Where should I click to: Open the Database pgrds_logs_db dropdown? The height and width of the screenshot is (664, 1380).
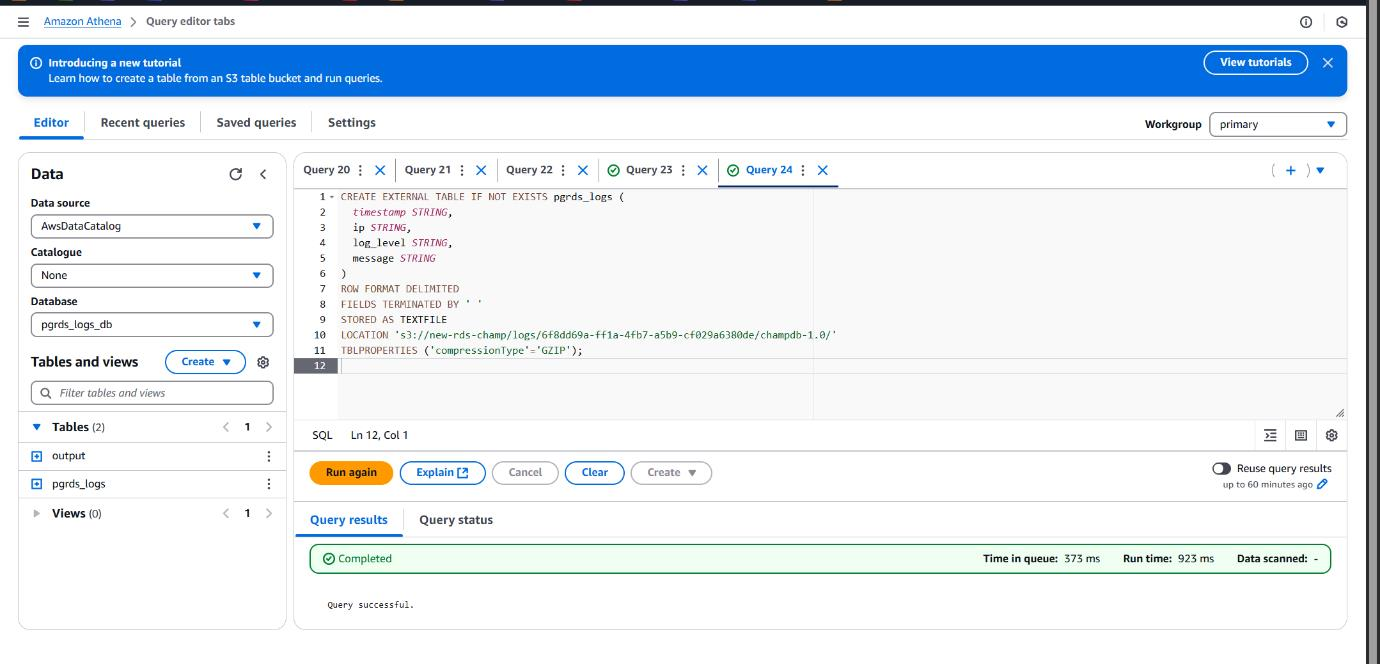pyautogui.click(x=152, y=324)
